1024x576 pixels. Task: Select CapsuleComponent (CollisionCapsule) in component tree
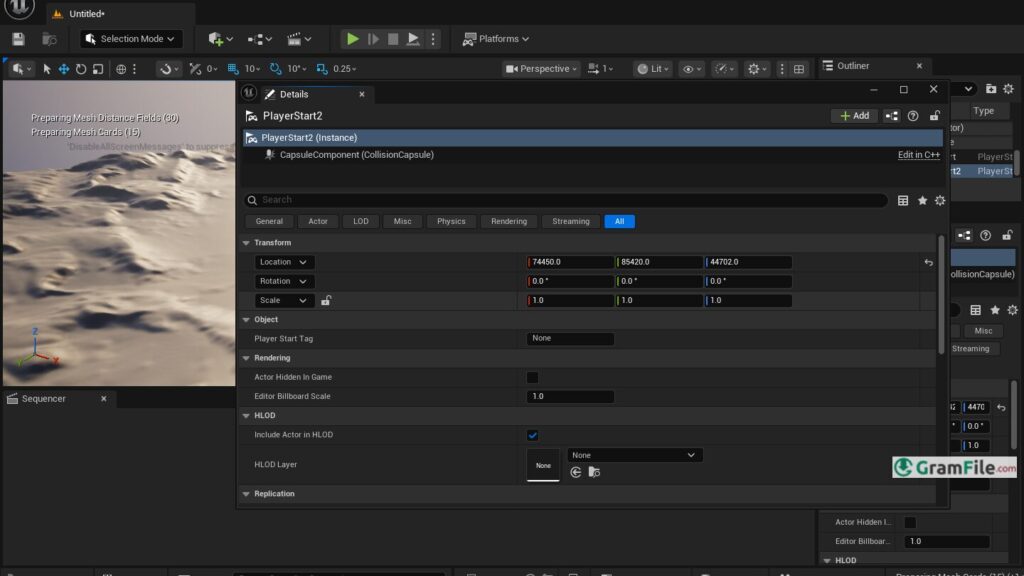pos(357,155)
